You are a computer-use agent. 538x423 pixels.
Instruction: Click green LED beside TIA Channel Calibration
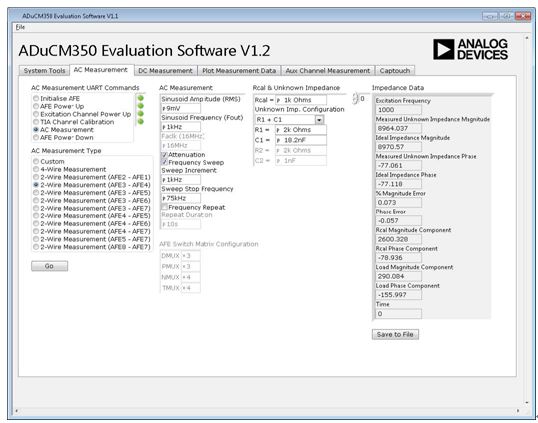pyautogui.click(x=140, y=121)
